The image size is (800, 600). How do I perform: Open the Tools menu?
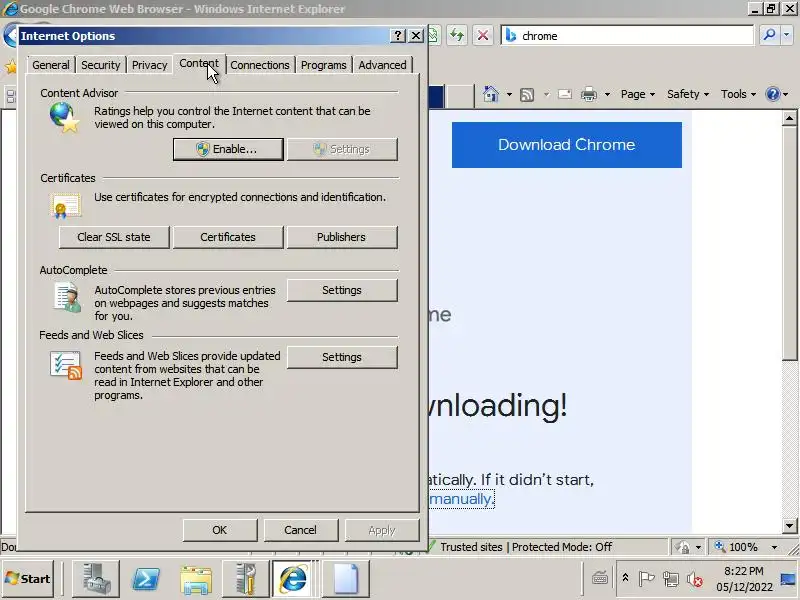pyautogui.click(x=738, y=94)
